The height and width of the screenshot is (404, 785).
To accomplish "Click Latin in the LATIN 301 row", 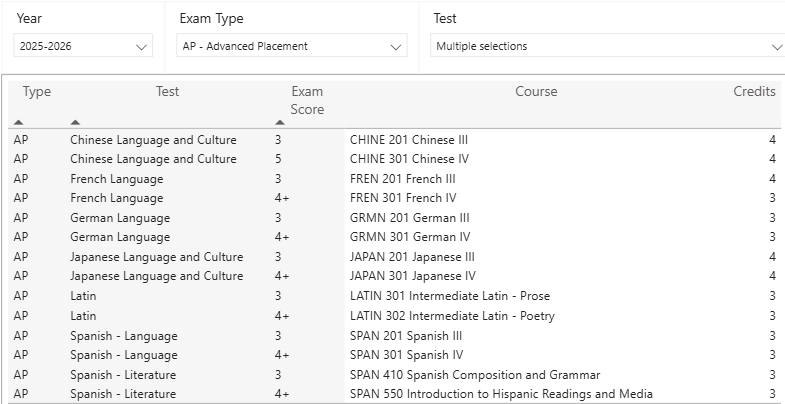I will click(83, 296).
